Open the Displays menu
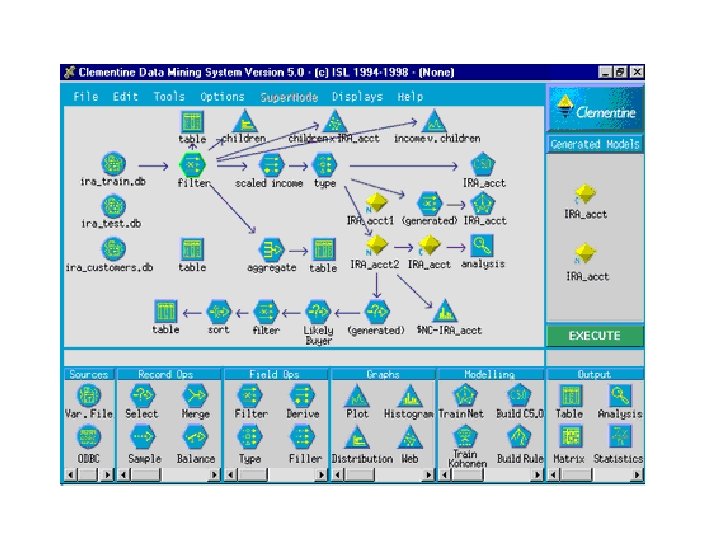The height and width of the screenshot is (540, 720). pyautogui.click(x=357, y=97)
